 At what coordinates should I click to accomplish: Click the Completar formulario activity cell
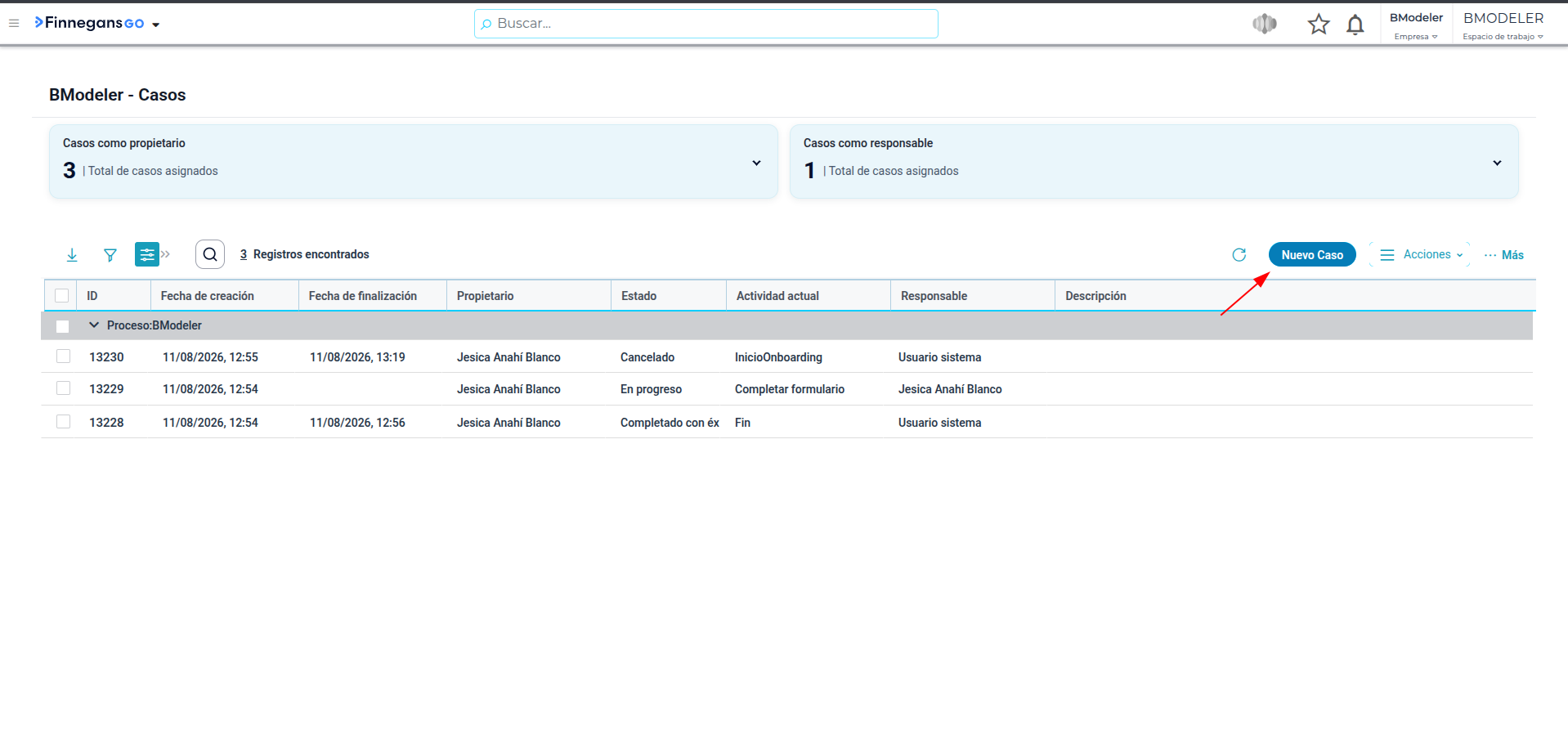coord(790,389)
